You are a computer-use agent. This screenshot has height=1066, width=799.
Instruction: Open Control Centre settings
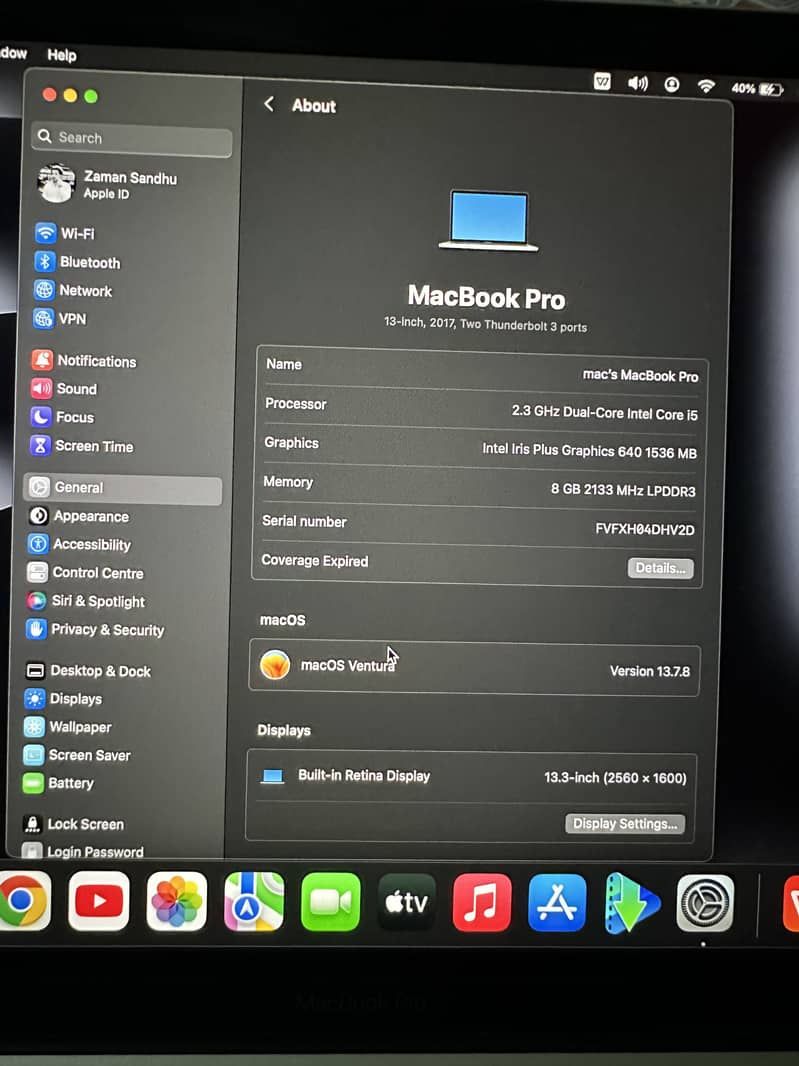pyautogui.click(x=85, y=572)
